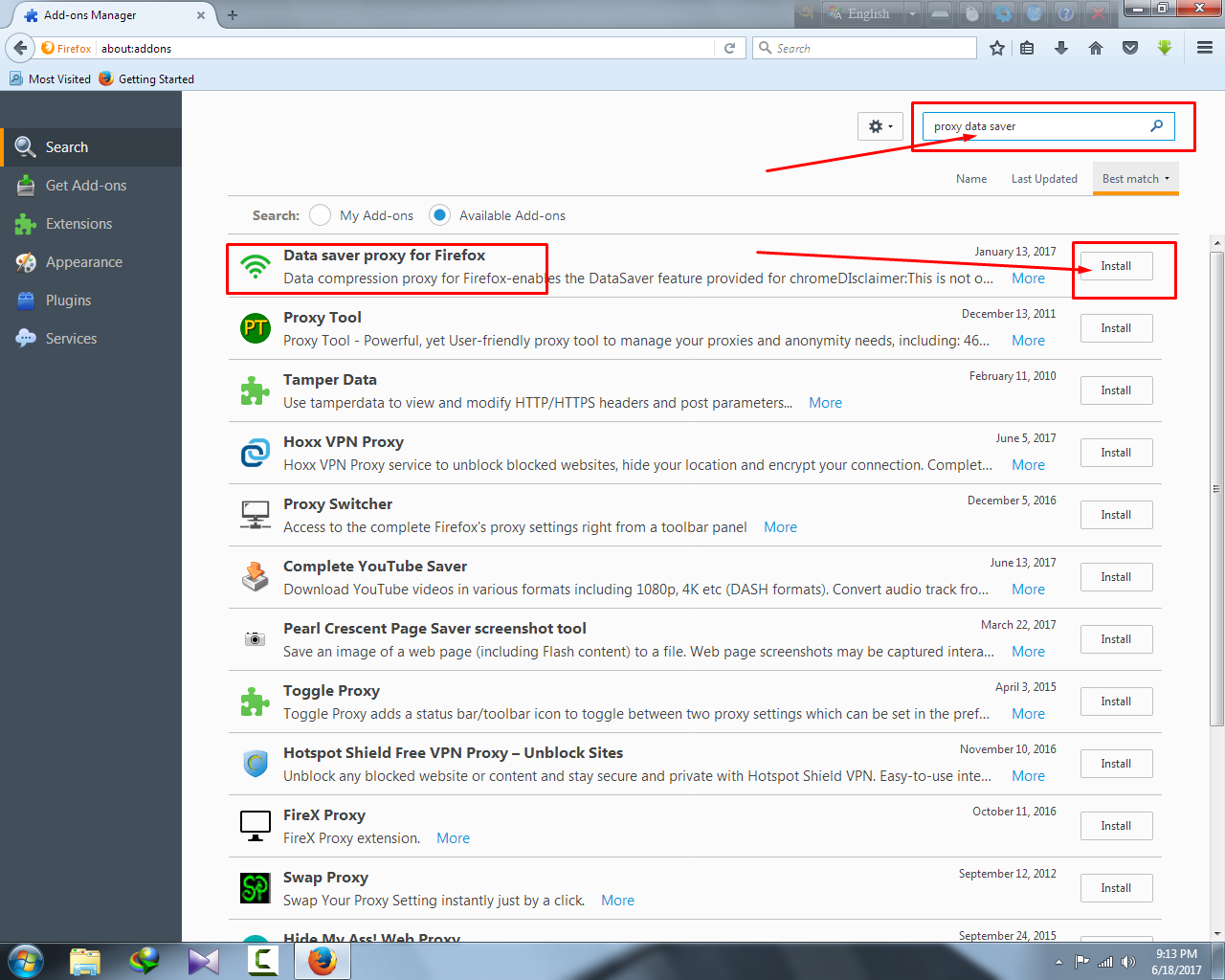Click the magnifier icon in add-ons search box
Image resolution: width=1225 pixels, height=980 pixels.
(x=1156, y=125)
